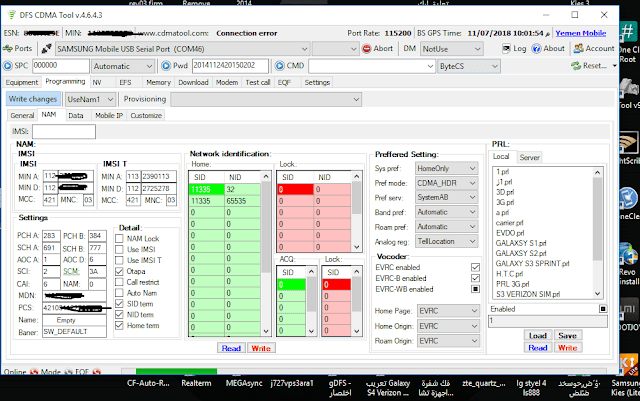
Task: Switch to the Mobile IP sub-tab
Action: pos(109,116)
